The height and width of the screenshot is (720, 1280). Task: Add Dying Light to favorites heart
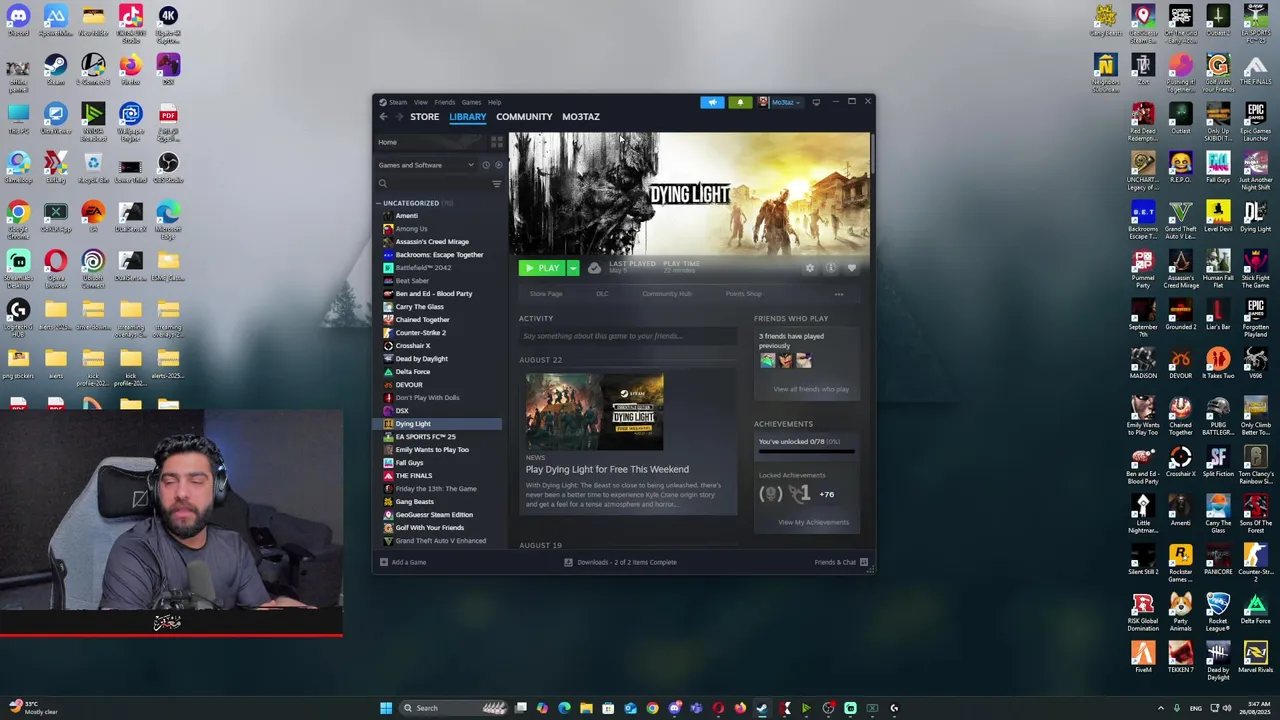852,268
